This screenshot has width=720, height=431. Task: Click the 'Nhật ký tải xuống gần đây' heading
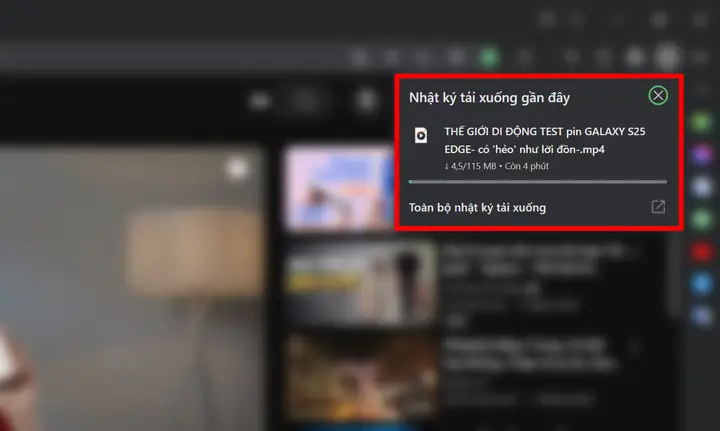coord(489,98)
